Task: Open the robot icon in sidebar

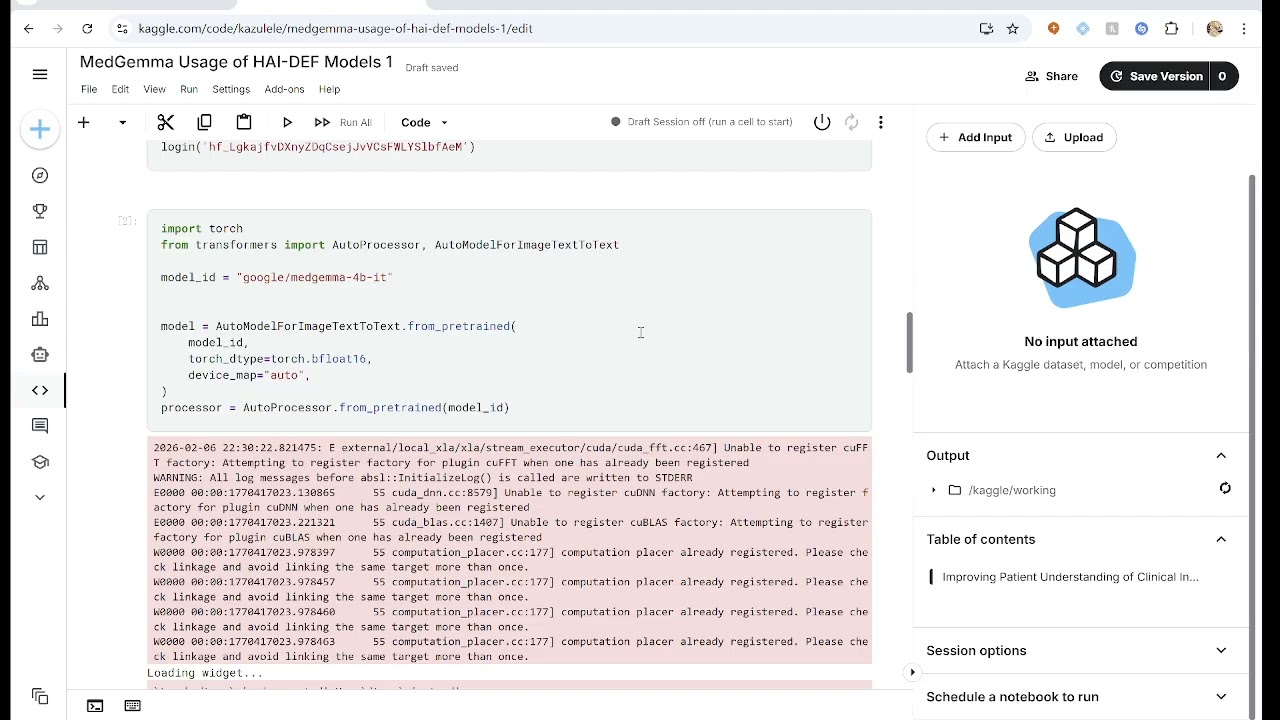Action: coord(40,354)
